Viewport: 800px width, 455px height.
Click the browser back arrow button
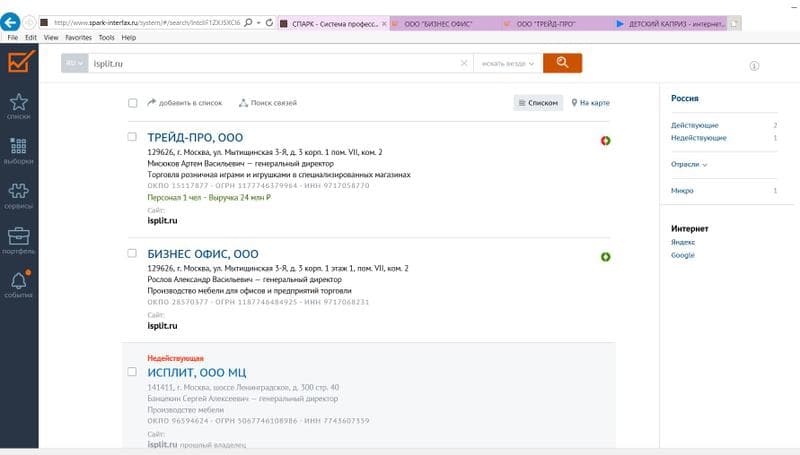click(x=10, y=22)
